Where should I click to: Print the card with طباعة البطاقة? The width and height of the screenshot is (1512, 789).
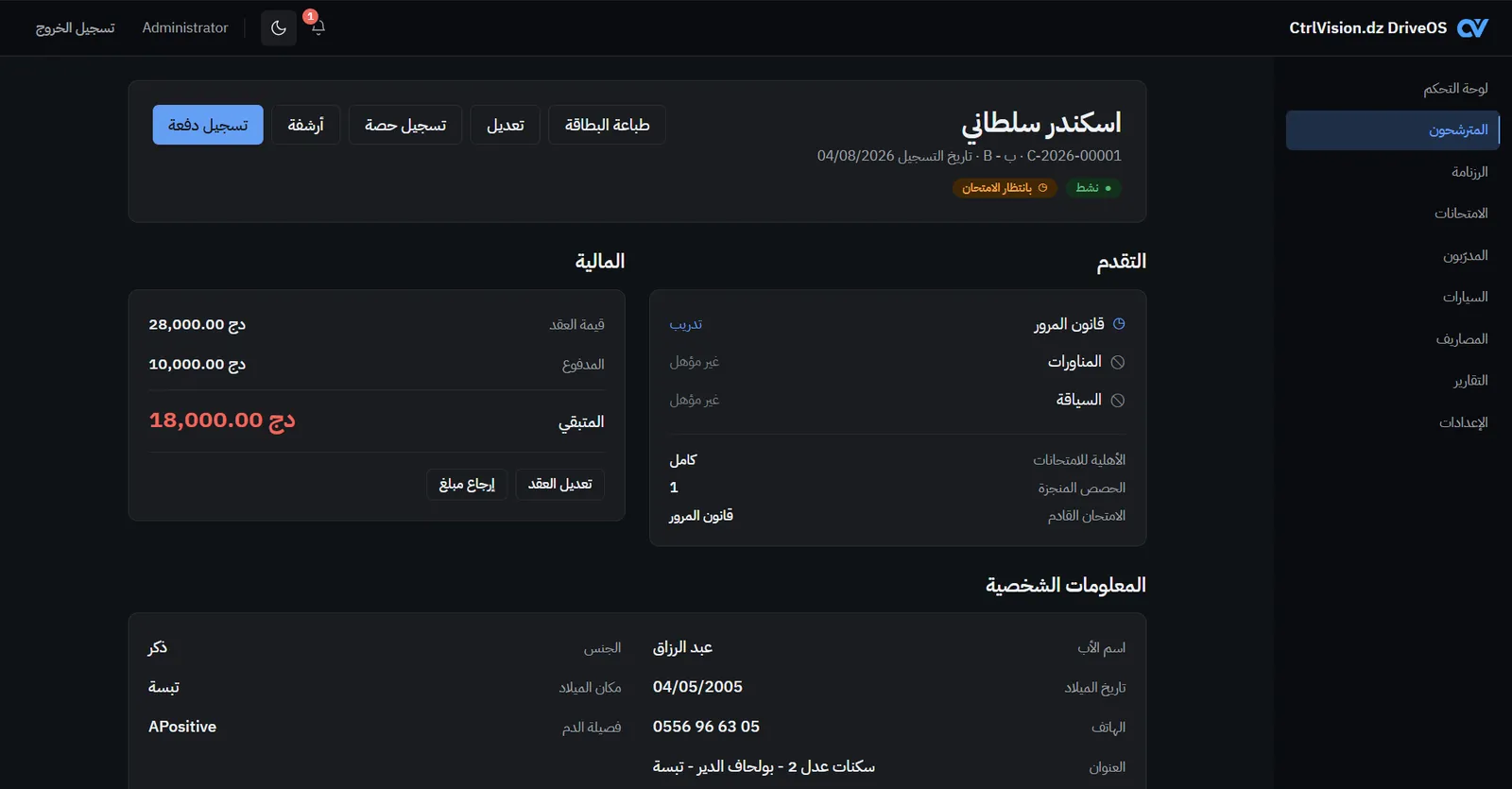point(608,125)
